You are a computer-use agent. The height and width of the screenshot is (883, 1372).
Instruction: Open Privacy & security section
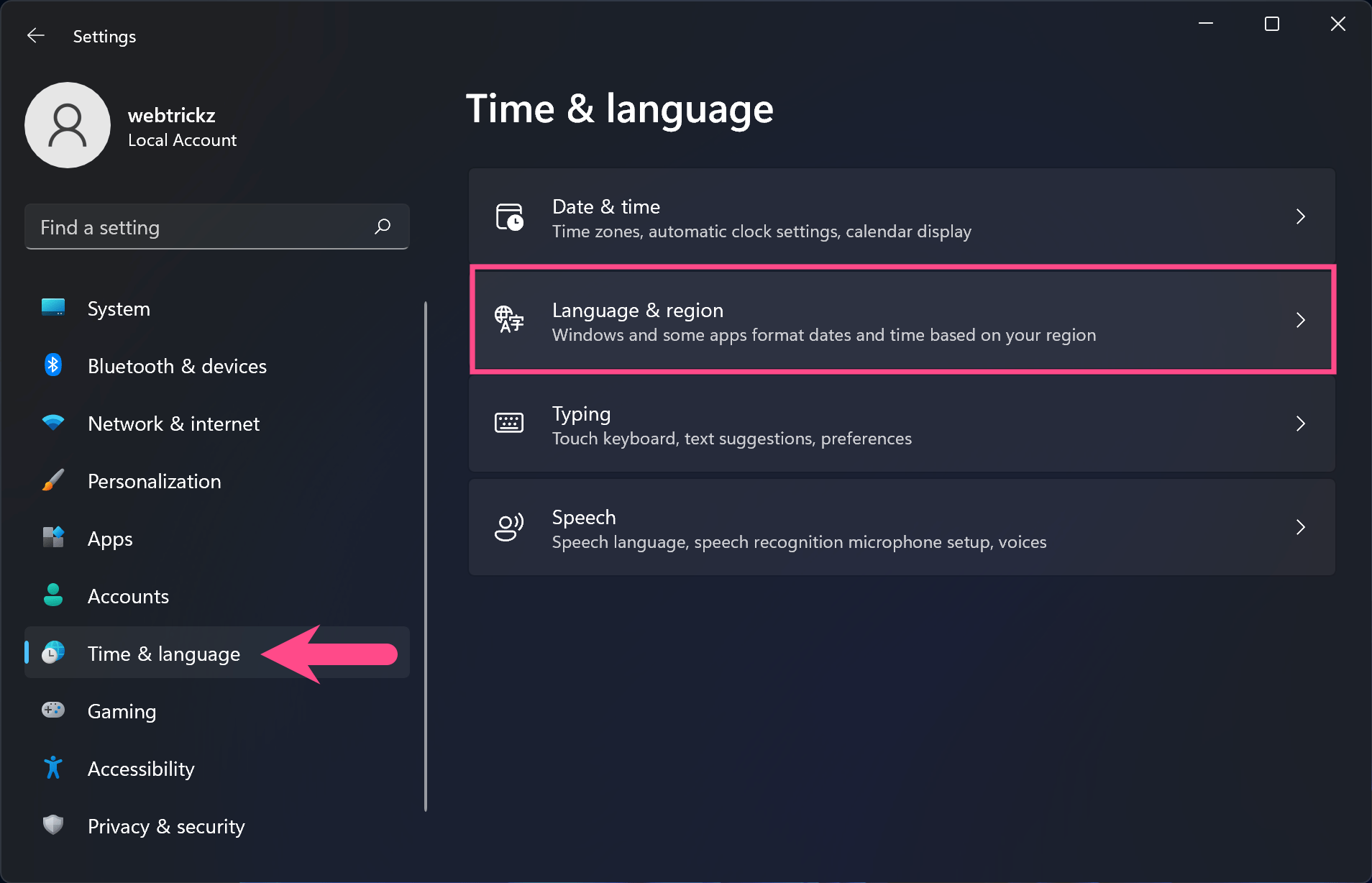[x=166, y=826]
